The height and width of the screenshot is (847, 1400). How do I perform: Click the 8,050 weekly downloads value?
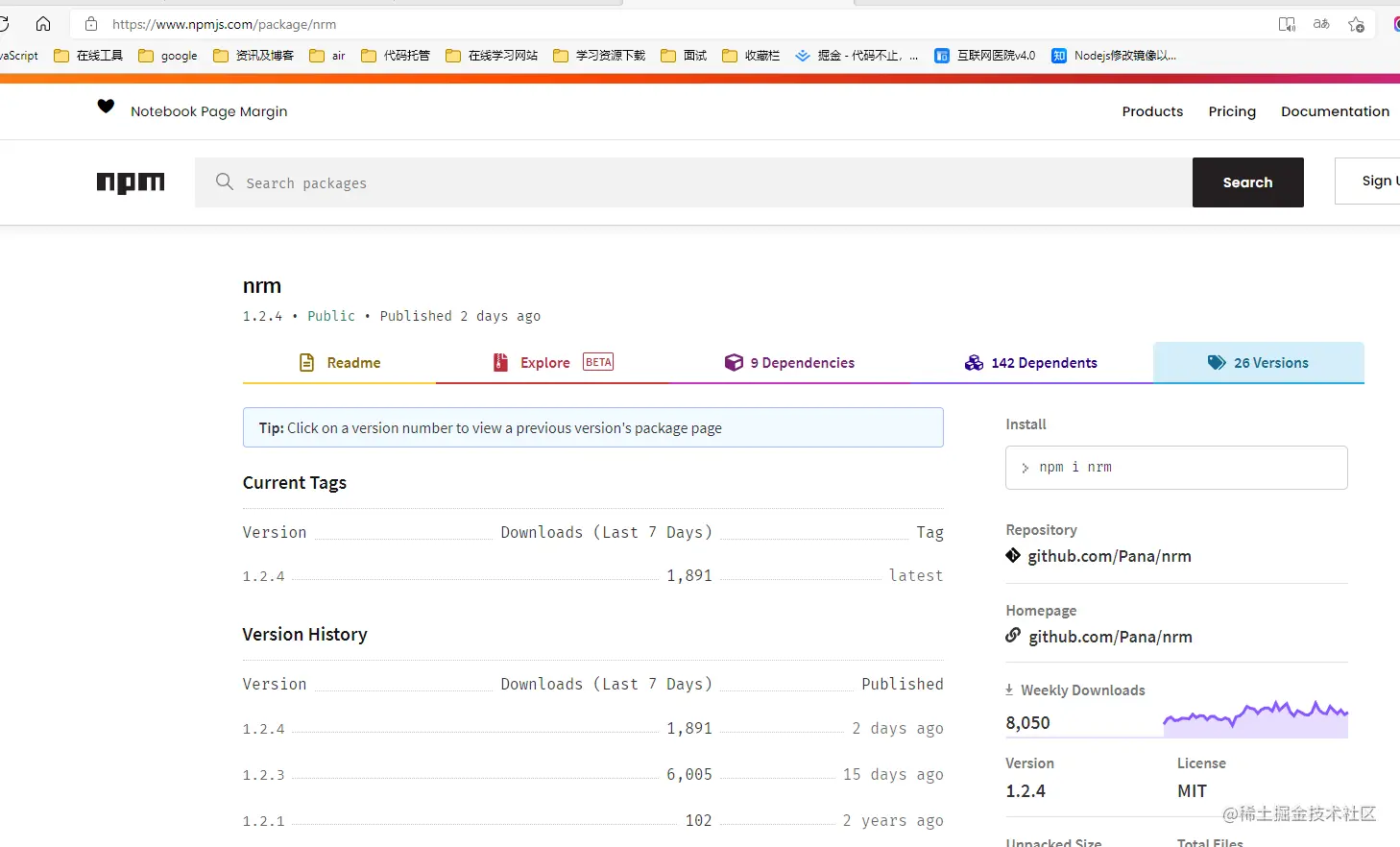(1027, 722)
